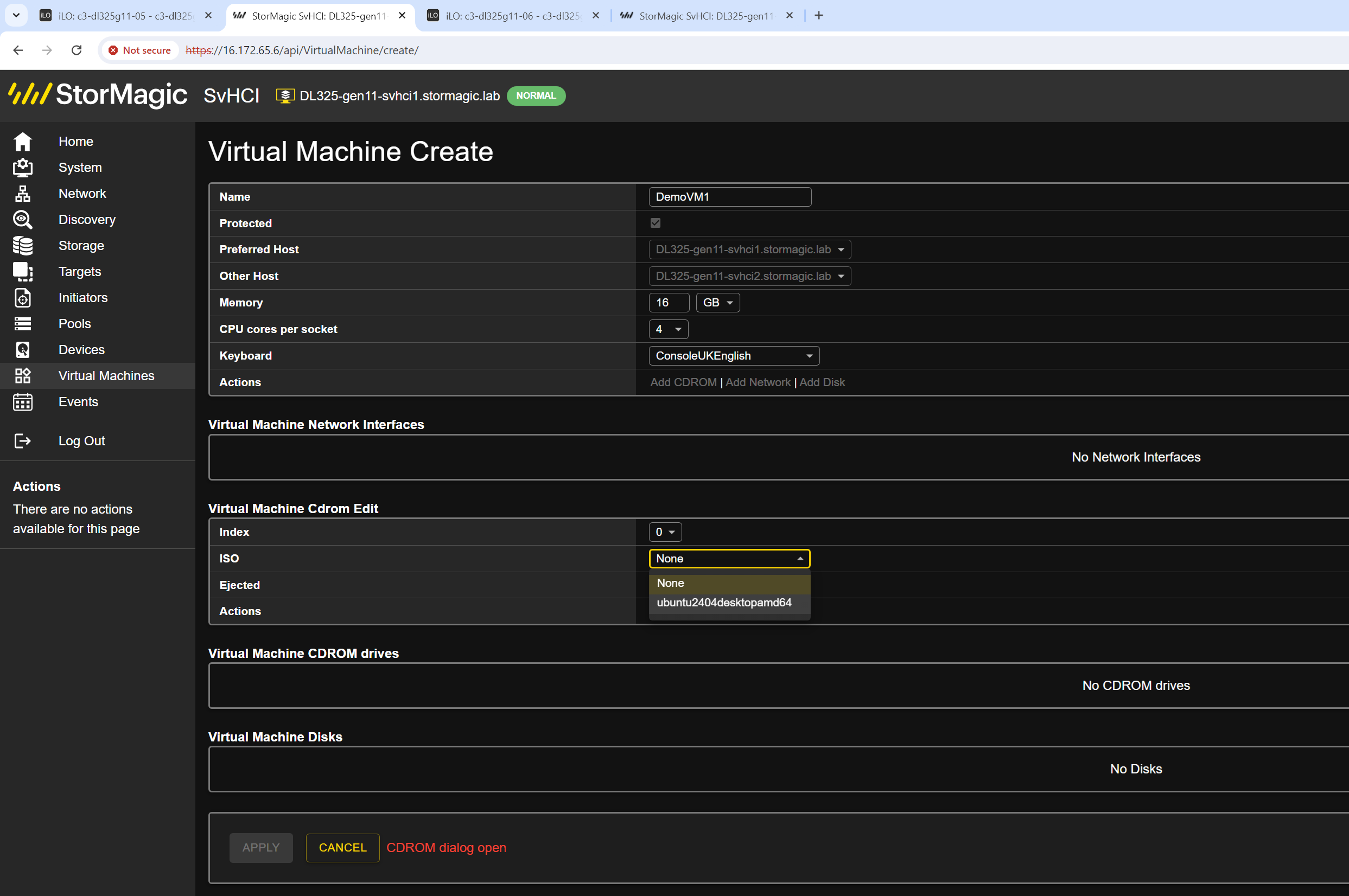1349x896 pixels.
Task: Click the Add Network link
Action: (x=758, y=382)
